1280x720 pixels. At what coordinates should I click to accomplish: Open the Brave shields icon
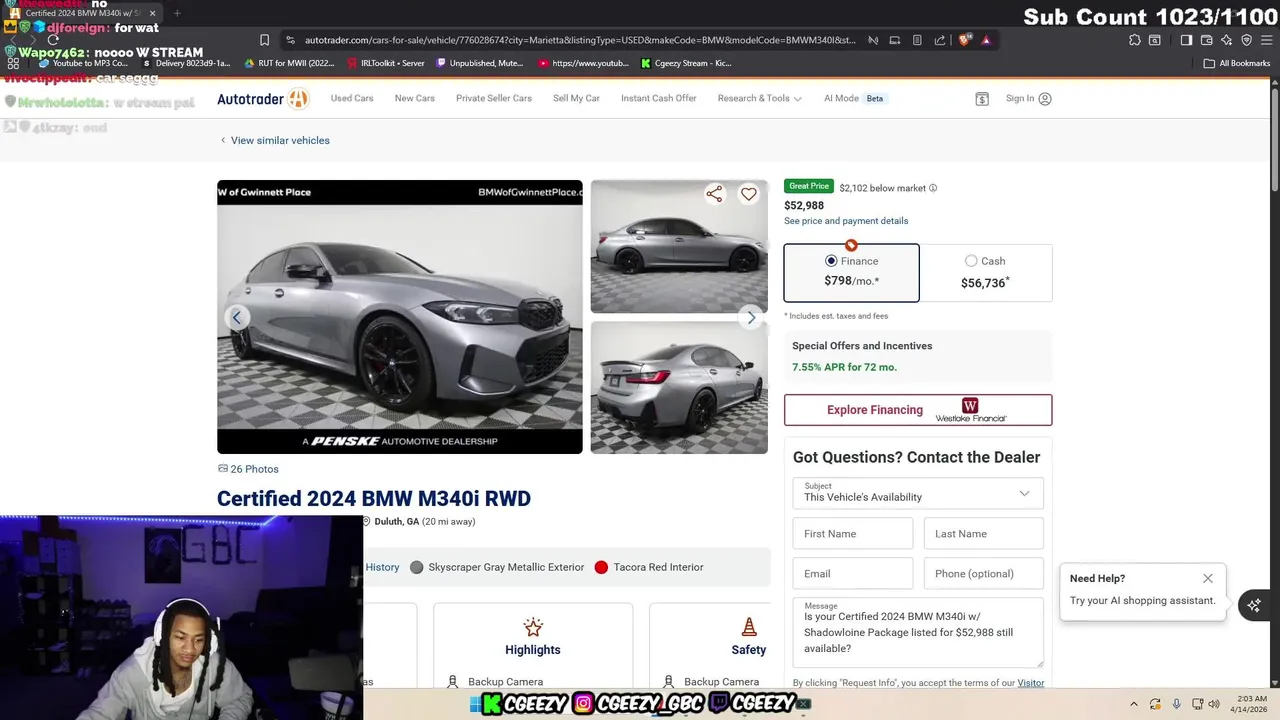pyautogui.click(x=964, y=40)
